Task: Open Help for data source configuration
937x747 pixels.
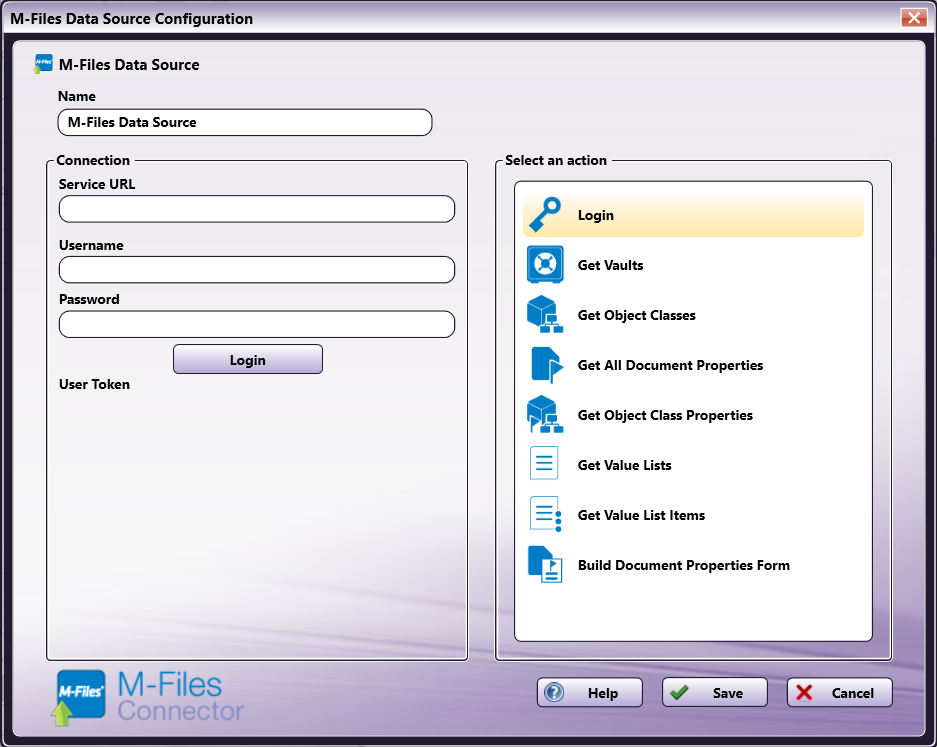Action: (x=589, y=693)
